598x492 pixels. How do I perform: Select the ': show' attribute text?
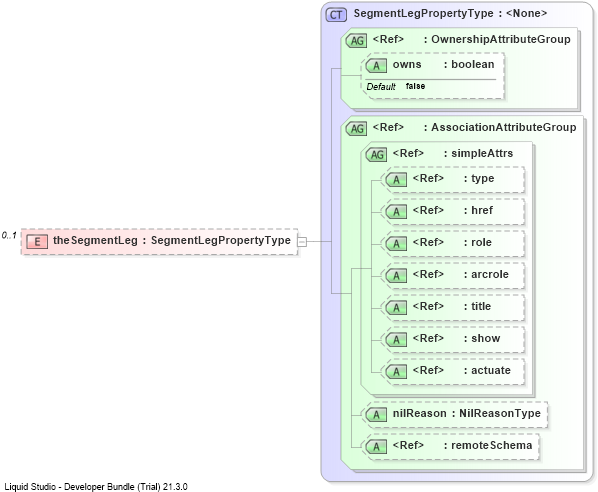(482, 339)
